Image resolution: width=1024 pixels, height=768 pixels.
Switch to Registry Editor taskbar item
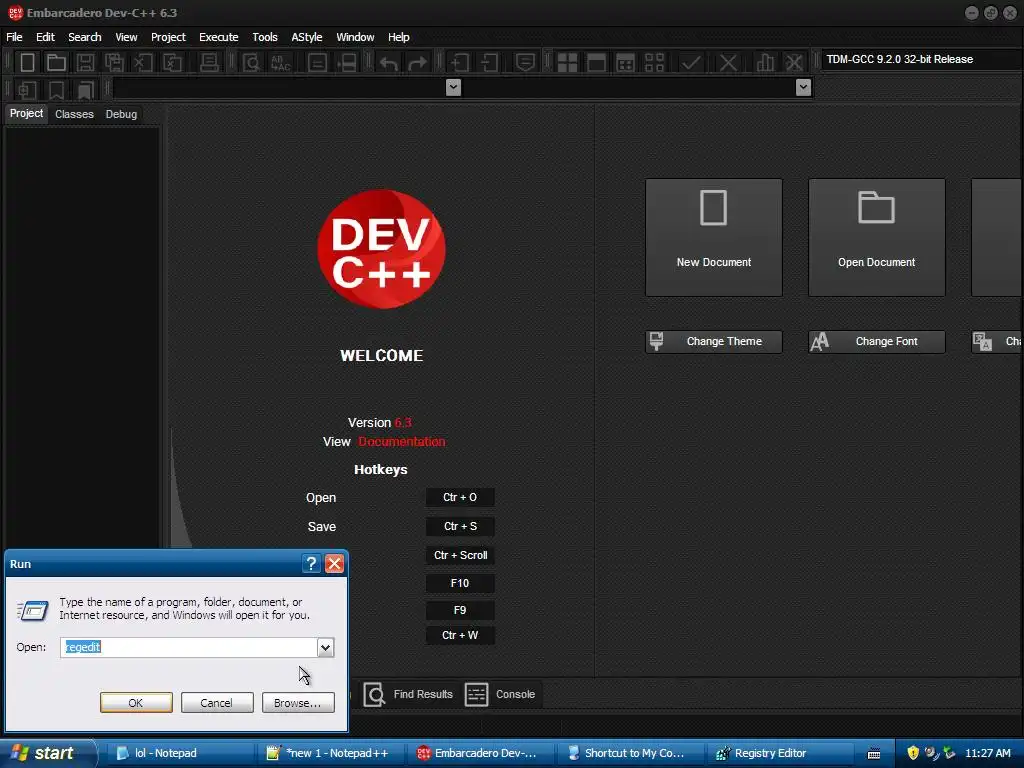[780, 753]
